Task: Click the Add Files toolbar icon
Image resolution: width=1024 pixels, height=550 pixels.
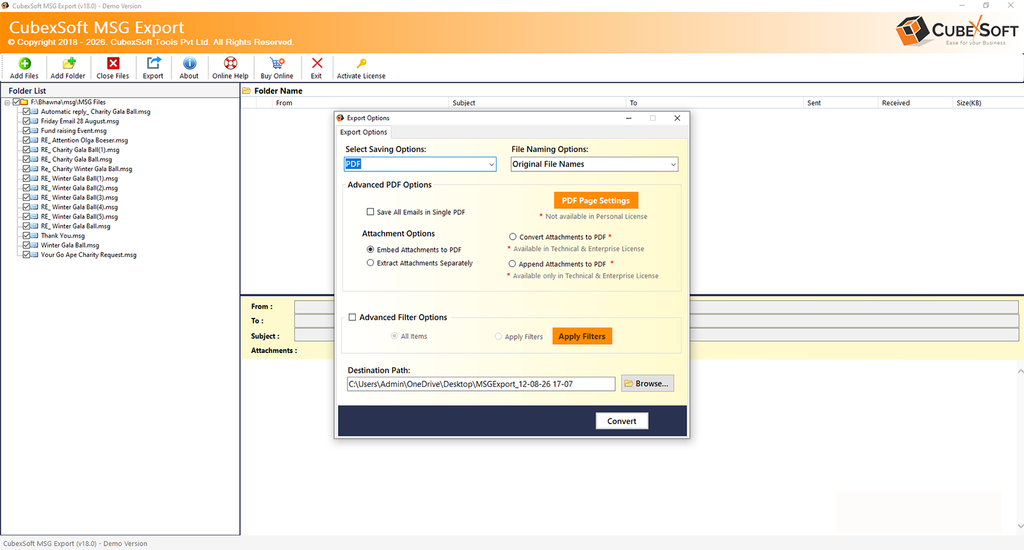Action: (x=24, y=63)
